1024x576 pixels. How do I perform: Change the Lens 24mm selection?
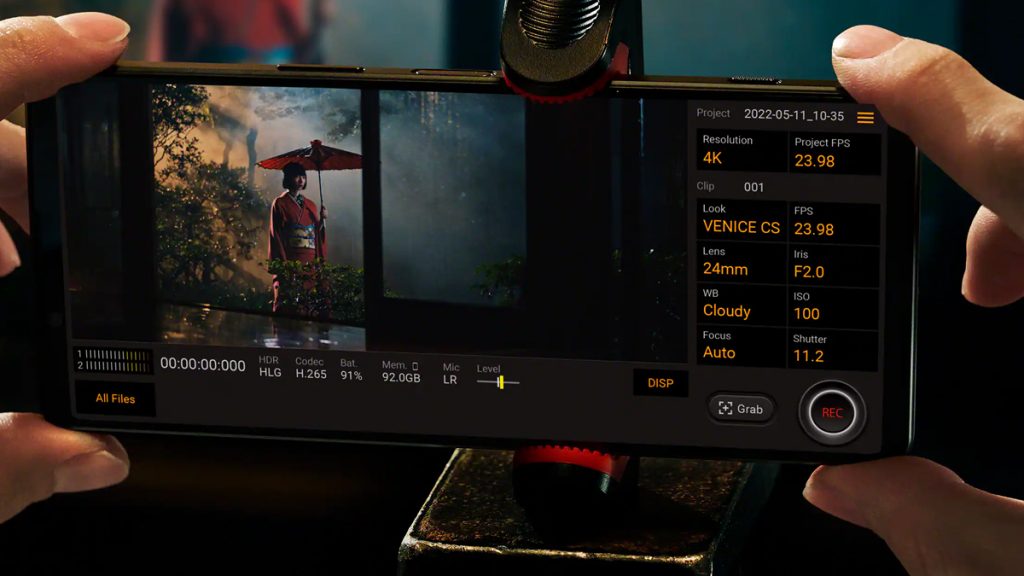click(x=741, y=261)
